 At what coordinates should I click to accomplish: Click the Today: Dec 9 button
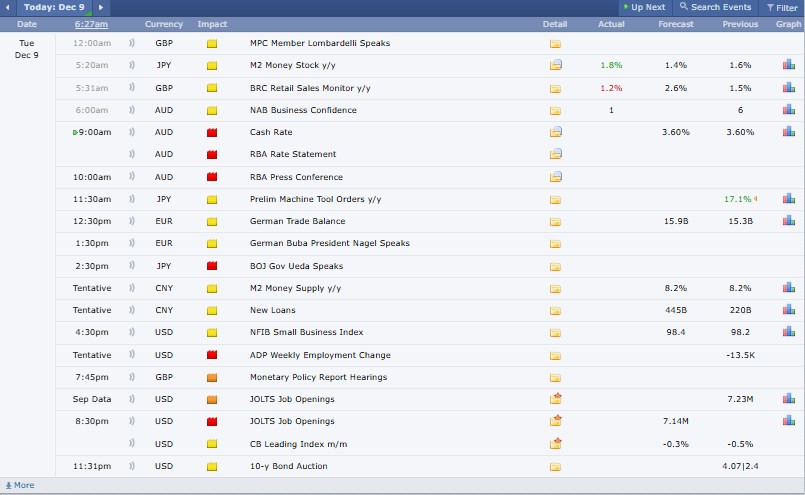[54, 7]
